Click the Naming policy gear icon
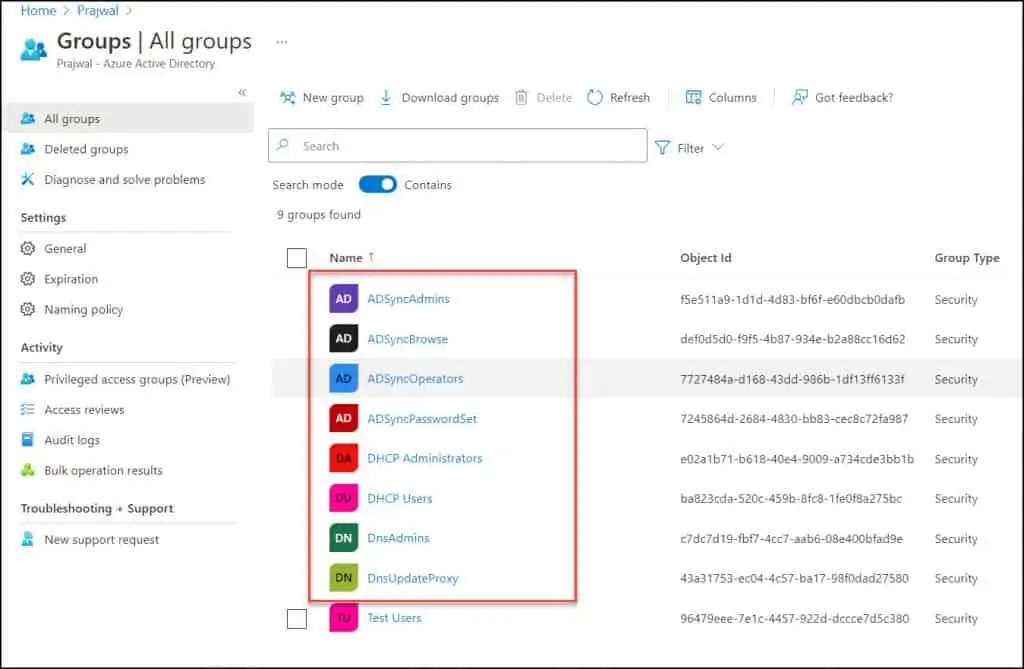Screen dimensions: 1024x669 click(x=27, y=309)
